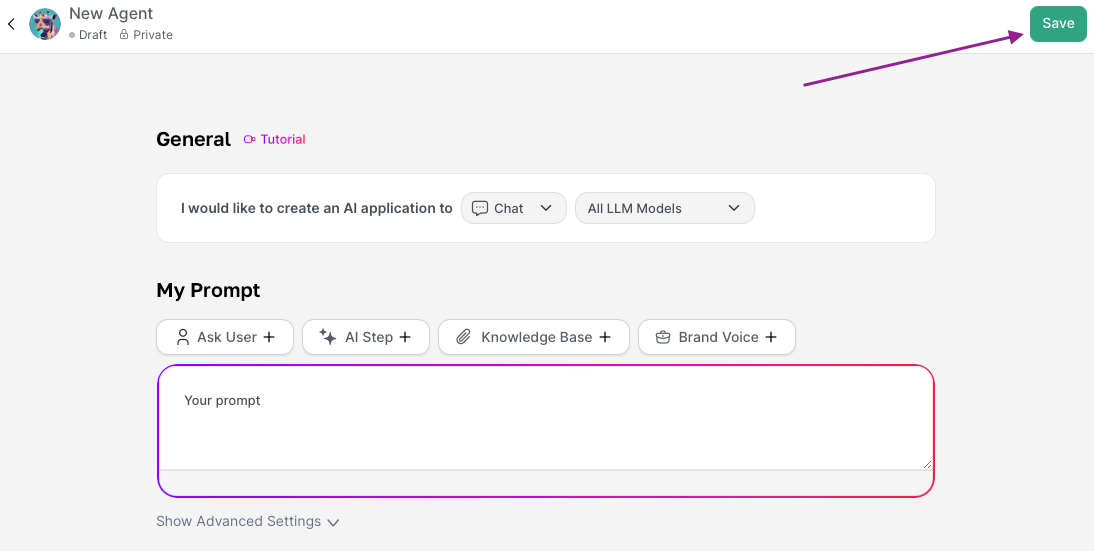The image size is (1094, 551).
Task: Click the New Agent title text
Action: click(x=111, y=15)
